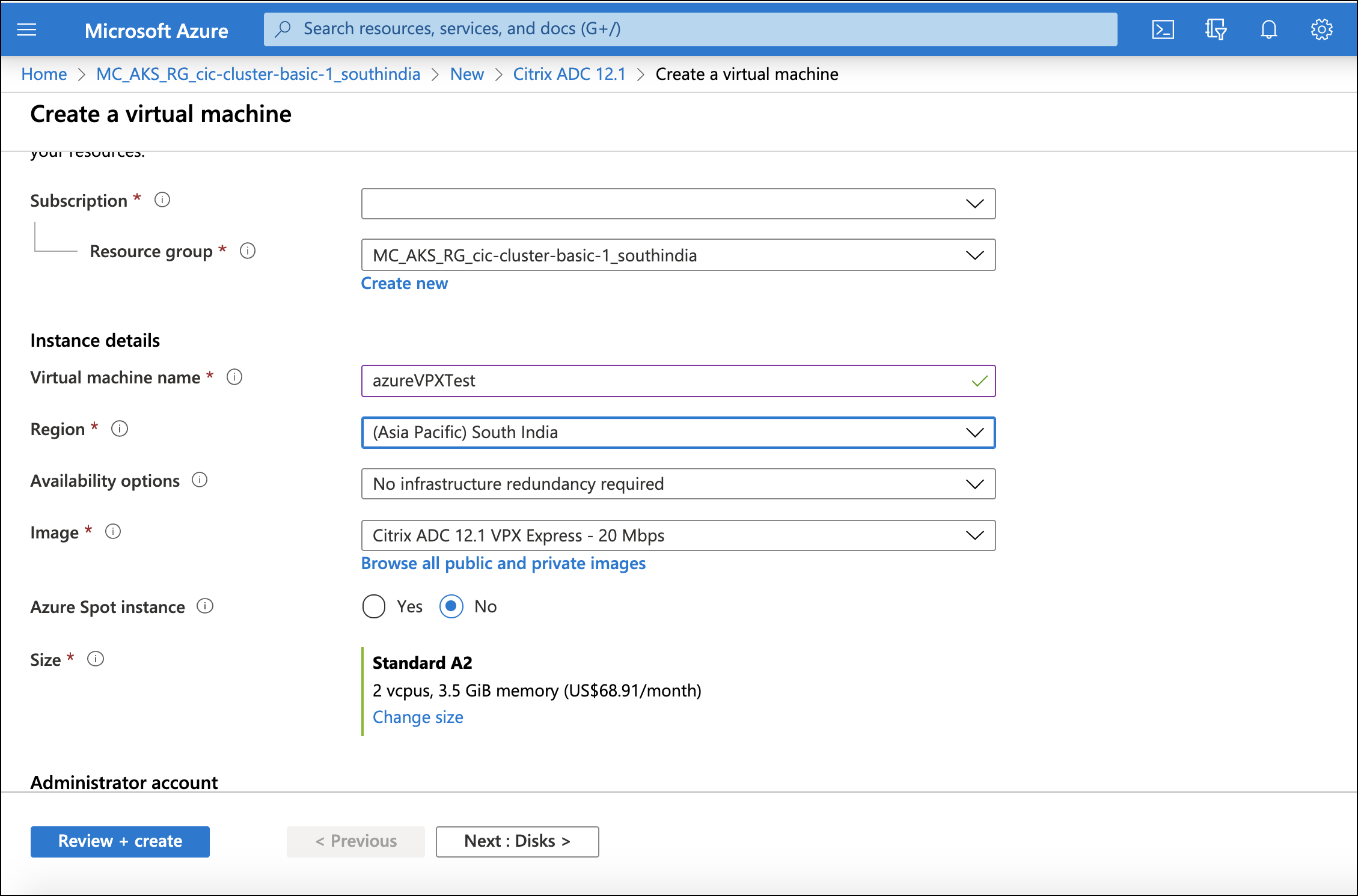
Task: Click the info icon beside Image
Action: click(x=113, y=532)
